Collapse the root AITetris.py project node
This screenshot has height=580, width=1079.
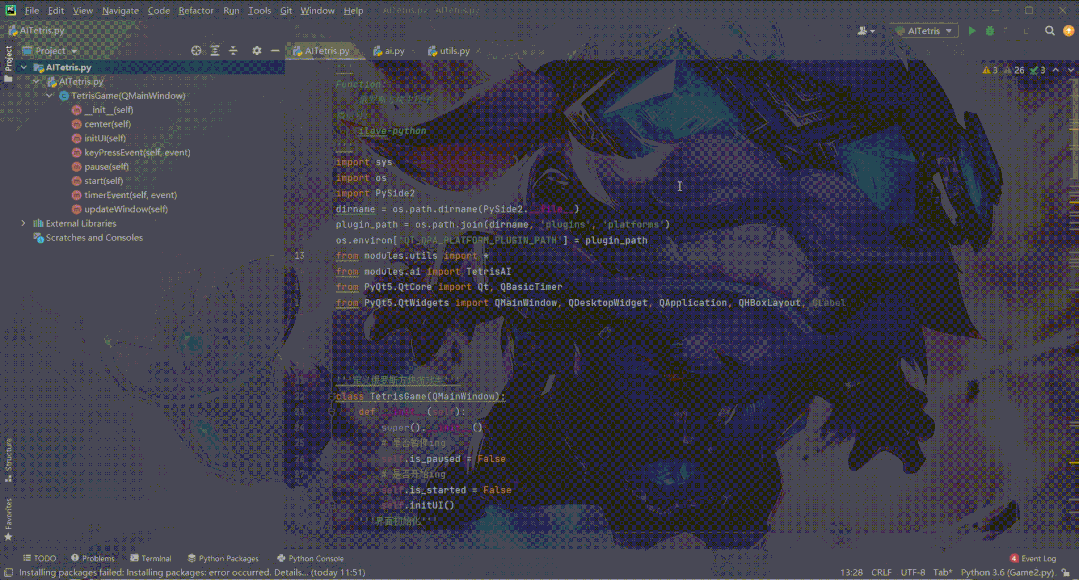point(23,67)
